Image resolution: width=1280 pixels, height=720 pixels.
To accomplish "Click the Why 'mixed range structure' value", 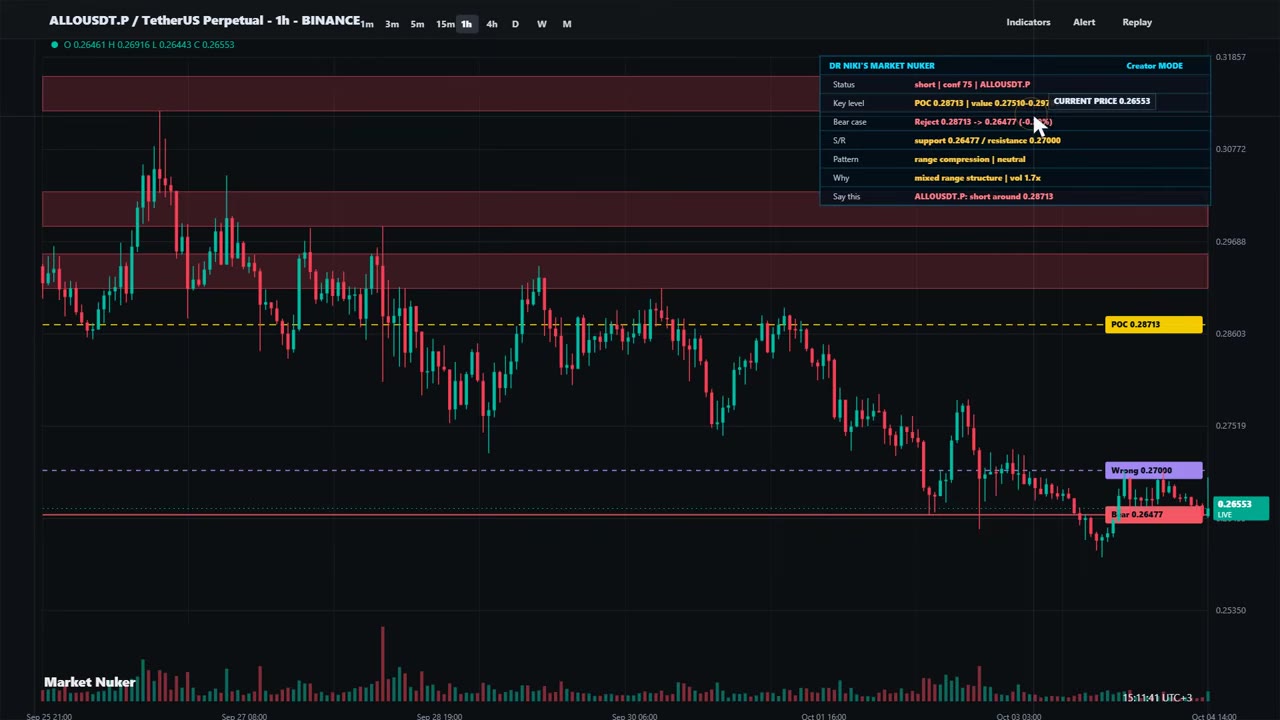I will click(x=977, y=178).
